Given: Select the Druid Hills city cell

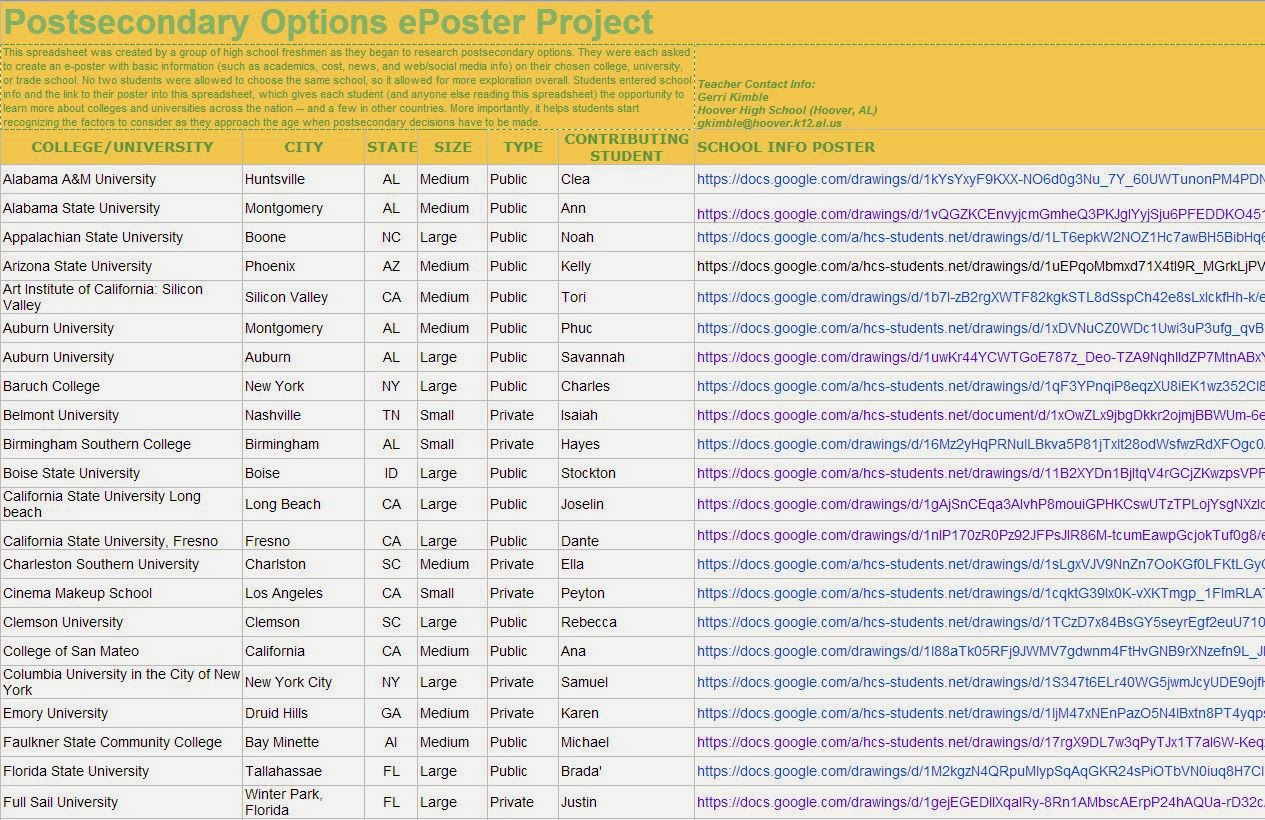Looking at the screenshot, I should click(304, 713).
